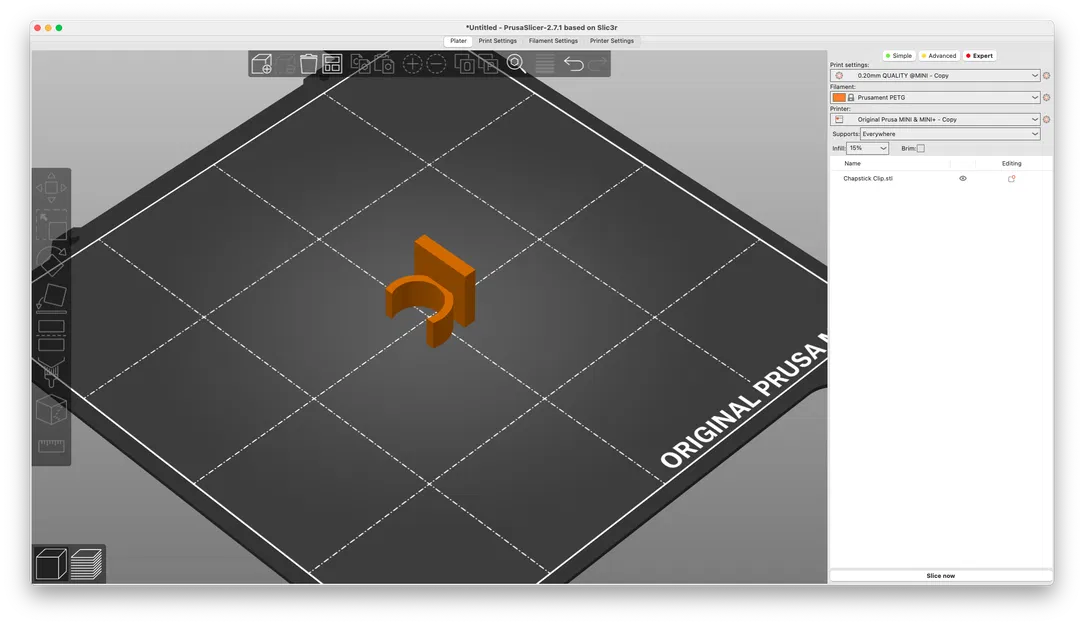Open the Print Settings tab
The width and height of the screenshot is (1084, 625).
click(x=498, y=41)
